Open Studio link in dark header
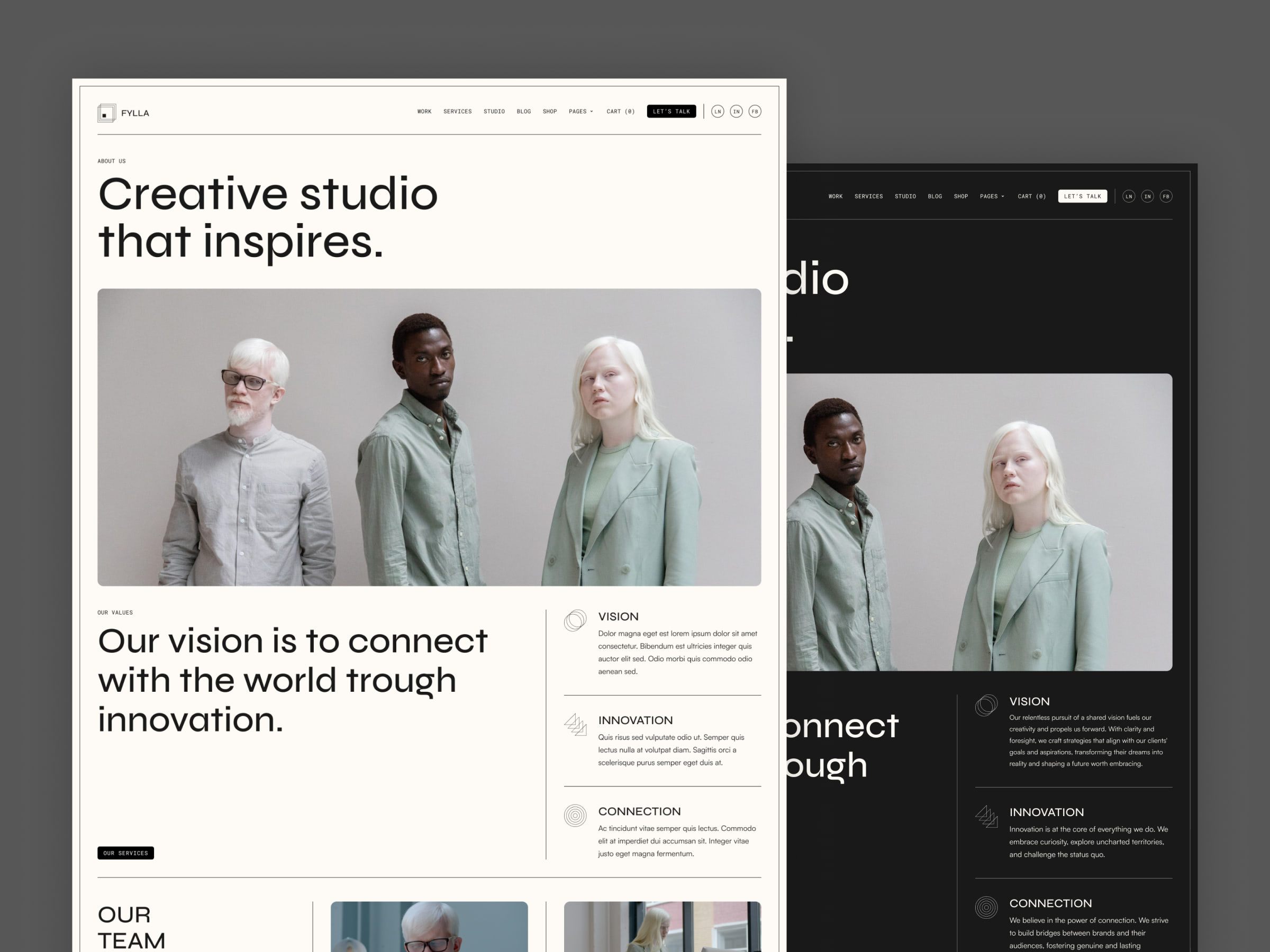This screenshot has height=952, width=1270. (x=905, y=196)
